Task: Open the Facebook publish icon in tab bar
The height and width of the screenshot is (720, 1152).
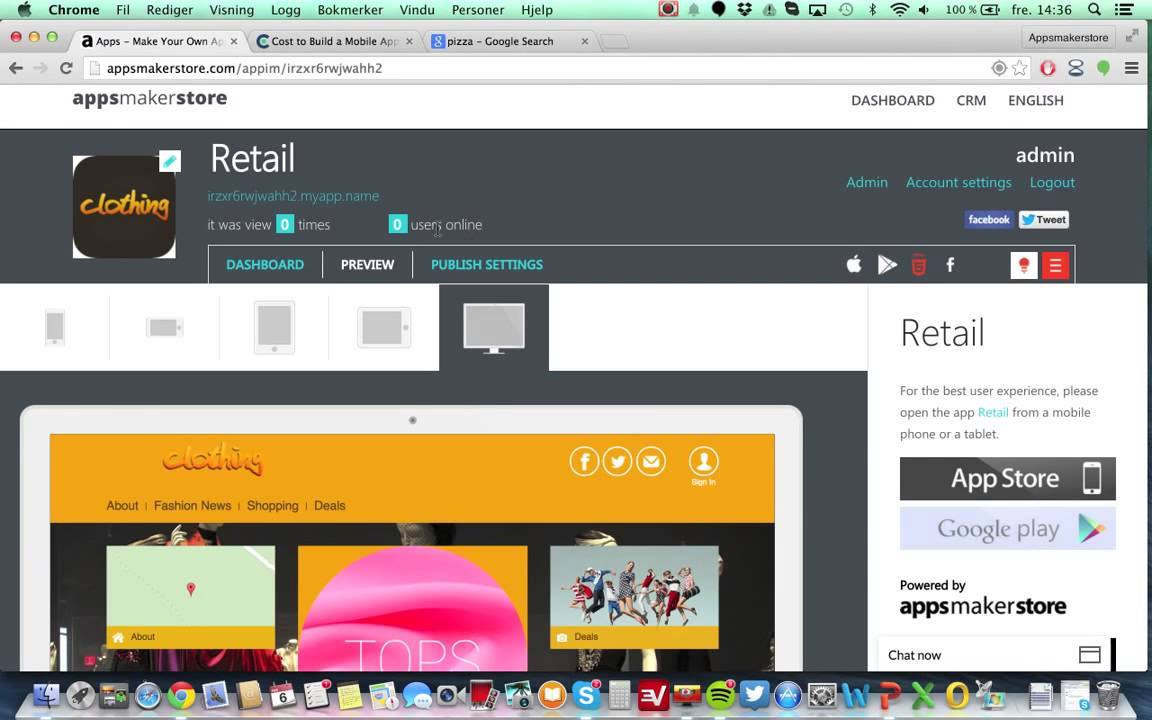Action: (950, 264)
